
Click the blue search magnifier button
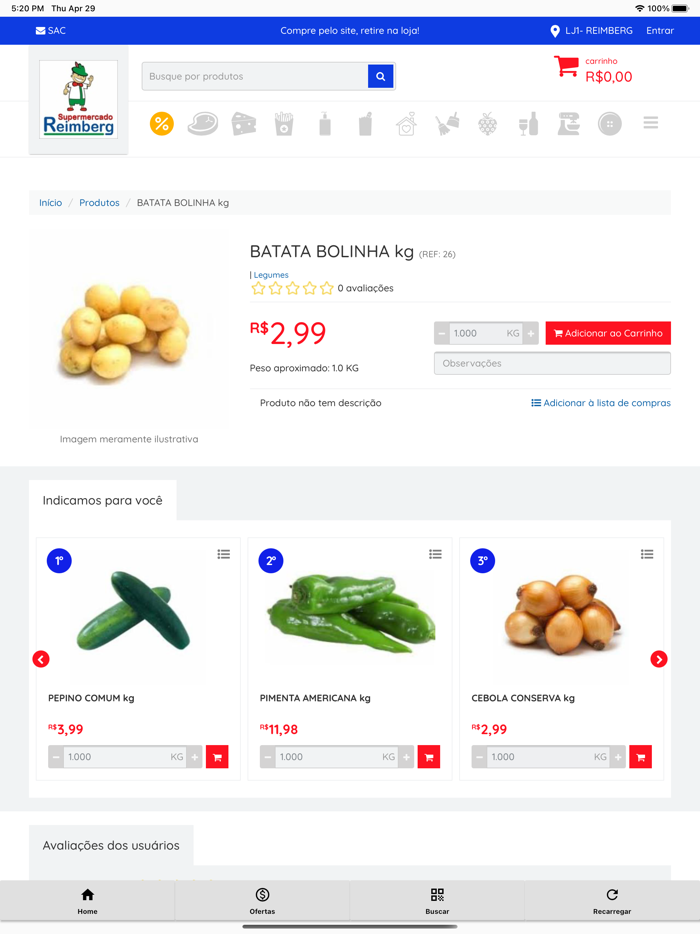click(381, 76)
